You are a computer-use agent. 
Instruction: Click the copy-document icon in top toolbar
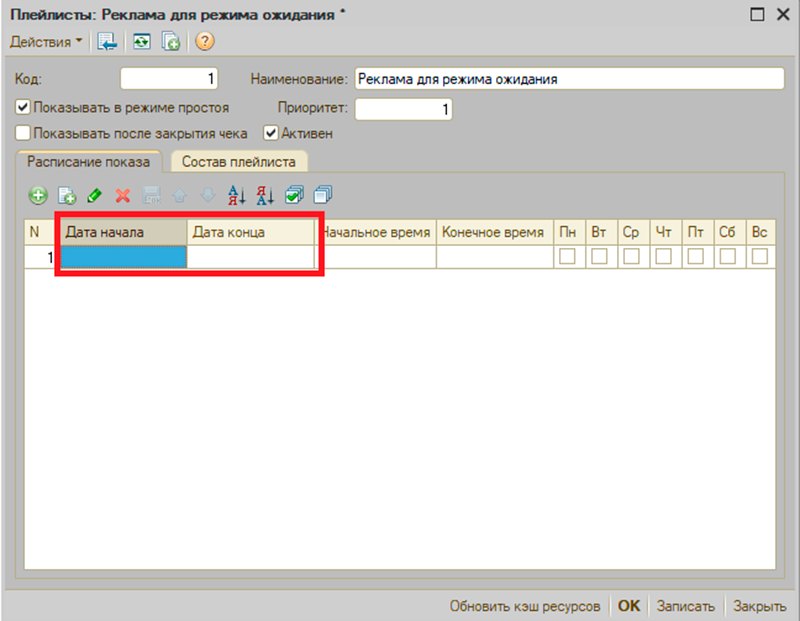pos(171,41)
